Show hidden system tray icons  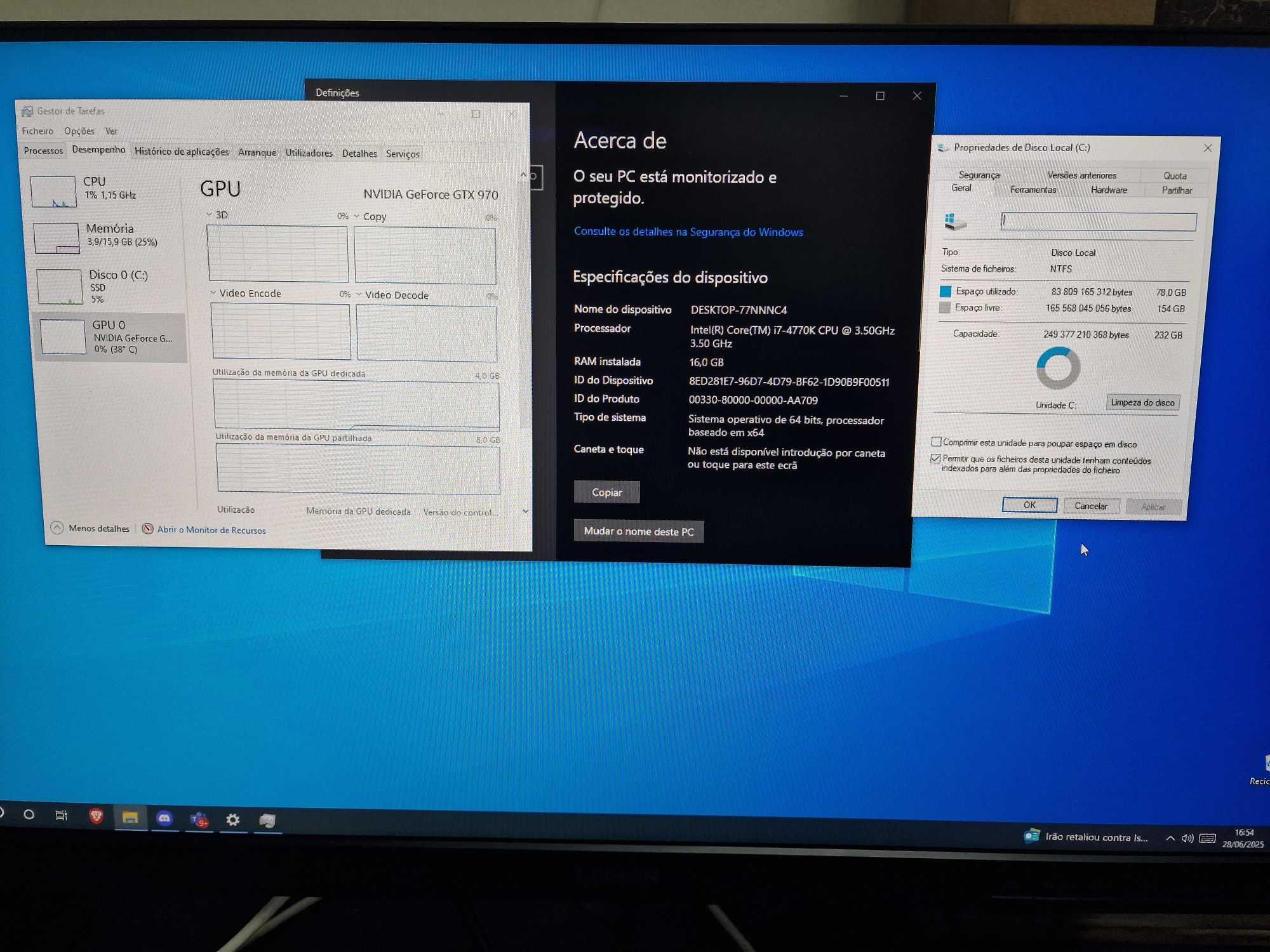point(1170,838)
